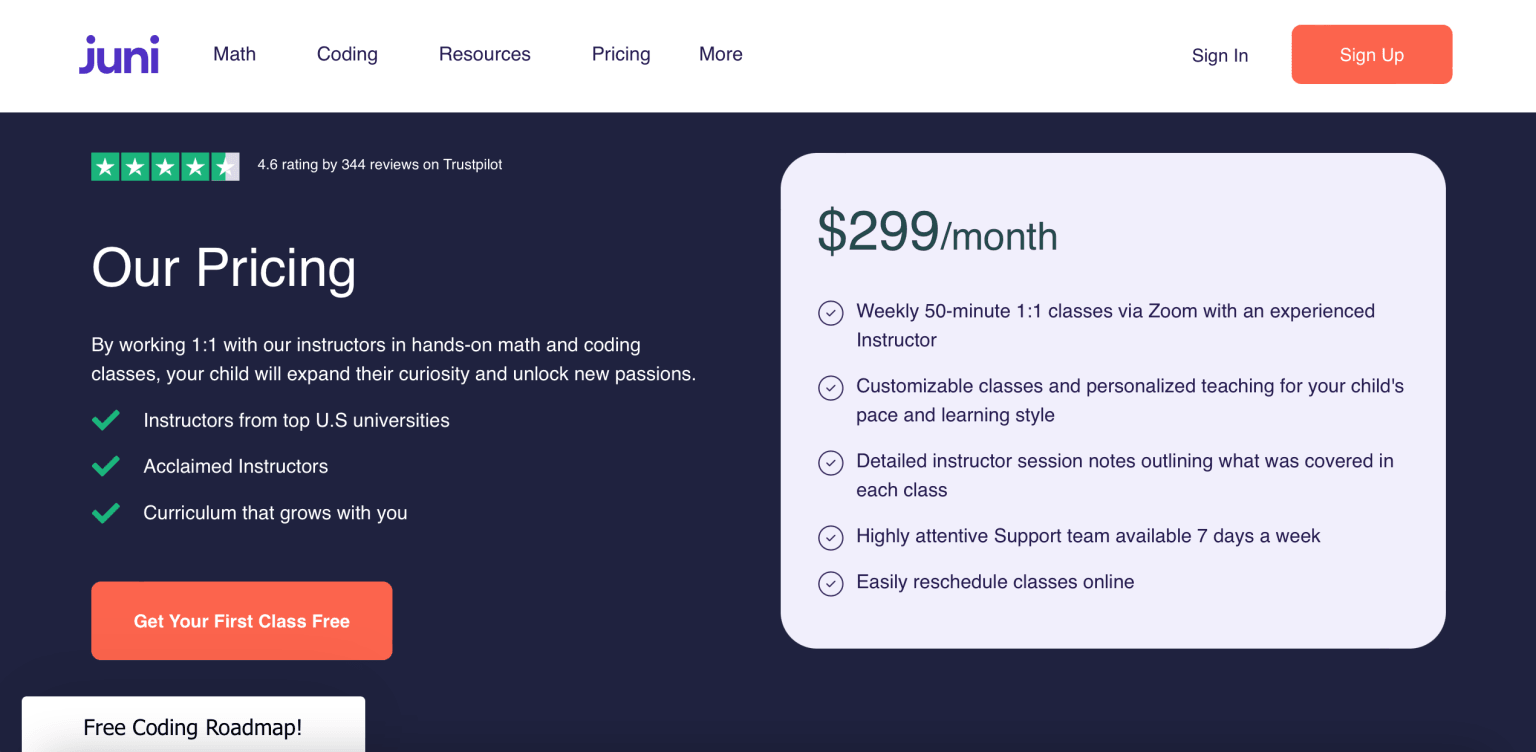Open the 'Free Coding Roadmap!' popup

tap(192, 728)
